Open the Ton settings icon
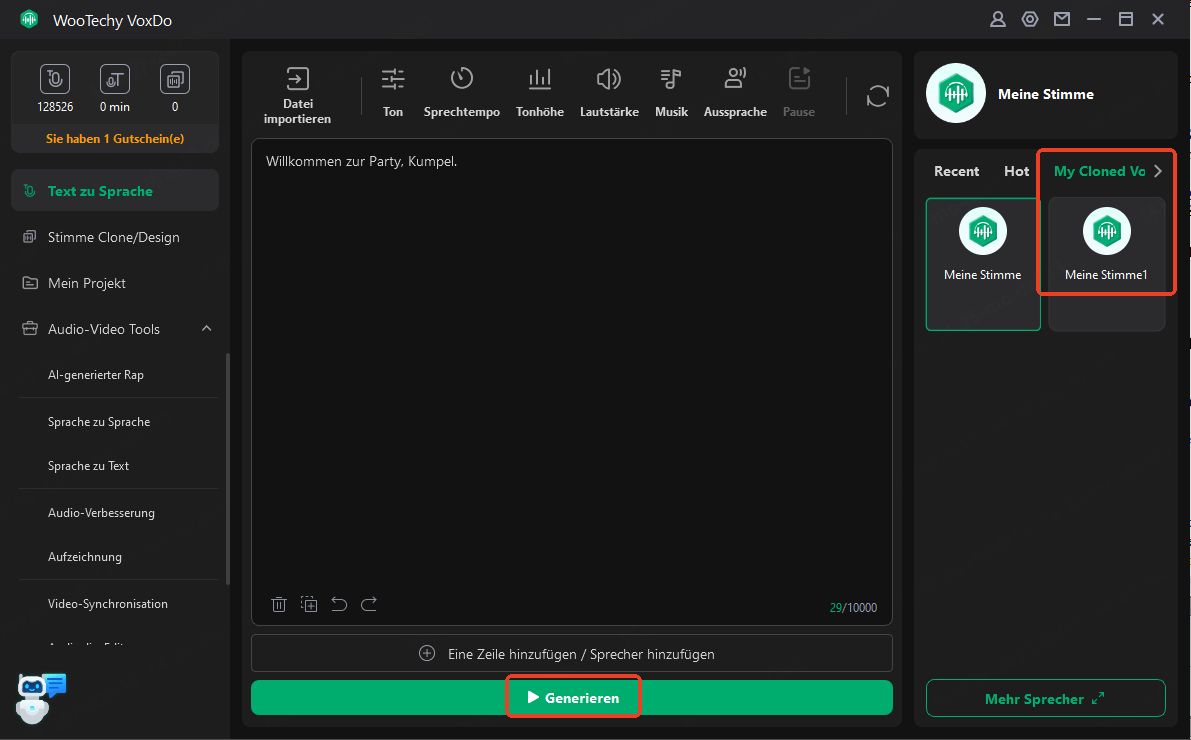This screenshot has height=740, width=1191. tap(393, 80)
